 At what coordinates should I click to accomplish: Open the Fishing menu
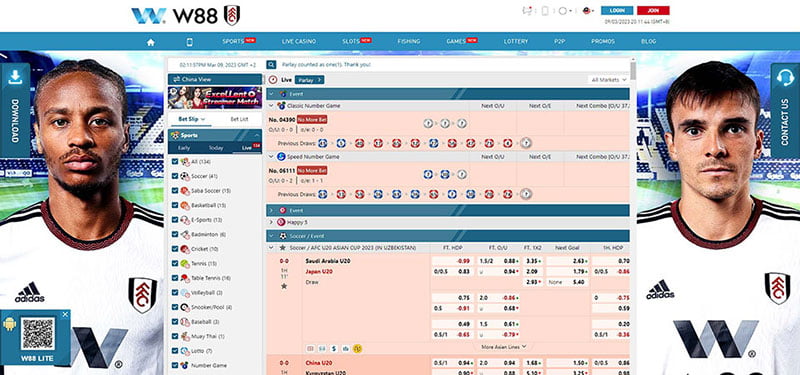click(x=409, y=41)
